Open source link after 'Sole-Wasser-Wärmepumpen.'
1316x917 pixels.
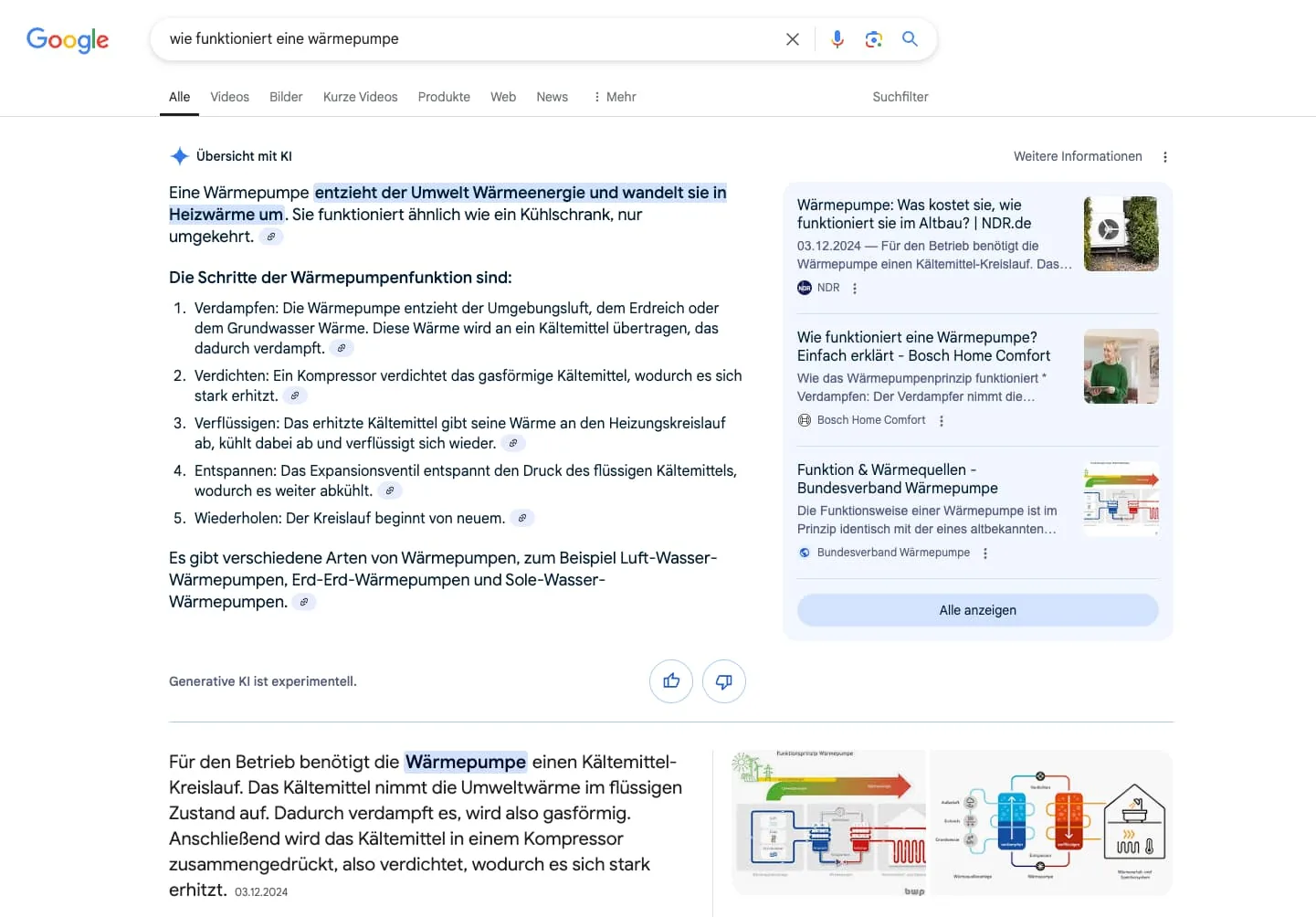point(304,602)
